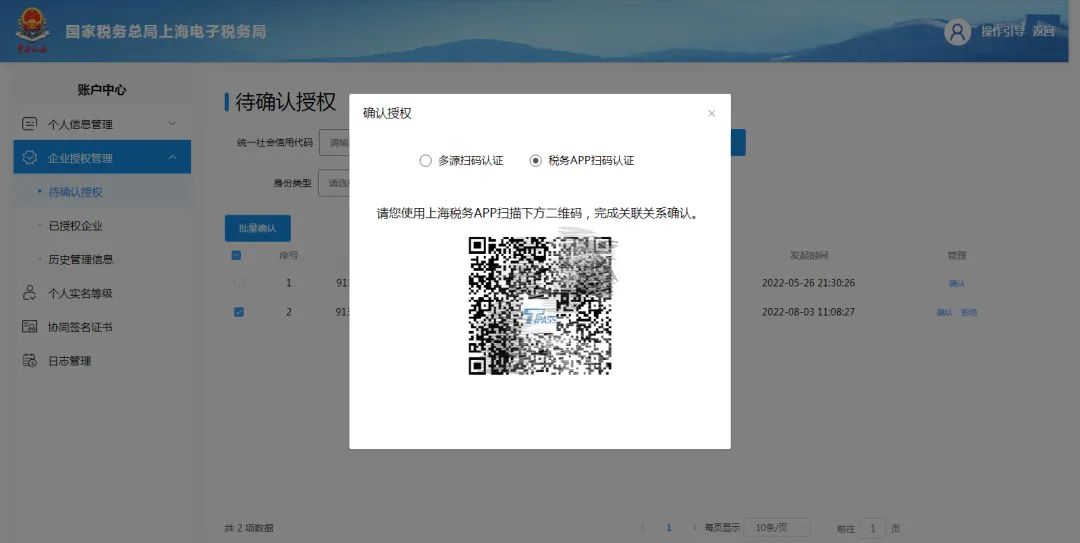Click the 2022-08-03 11:08:27 timestamp cell
The image size is (1080, 543).
[x=808, y=311]
